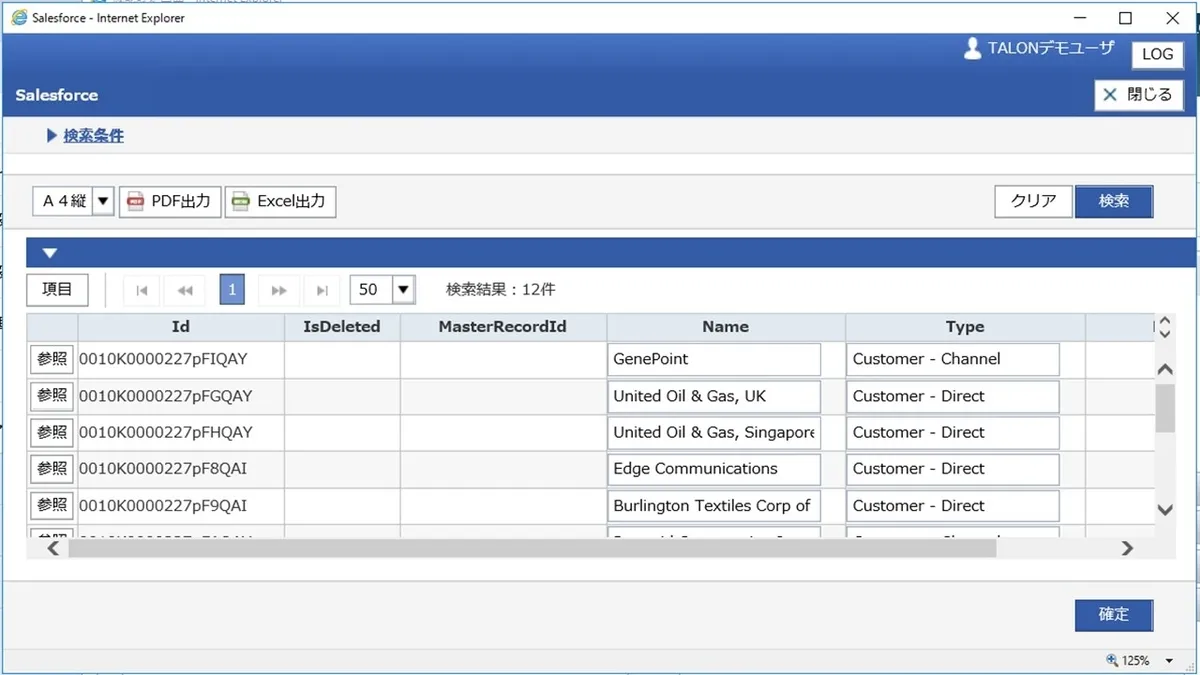Jump to the previous page arrow
The height and width of the screenshot is (675, 1200).
[x=185, y=290]
